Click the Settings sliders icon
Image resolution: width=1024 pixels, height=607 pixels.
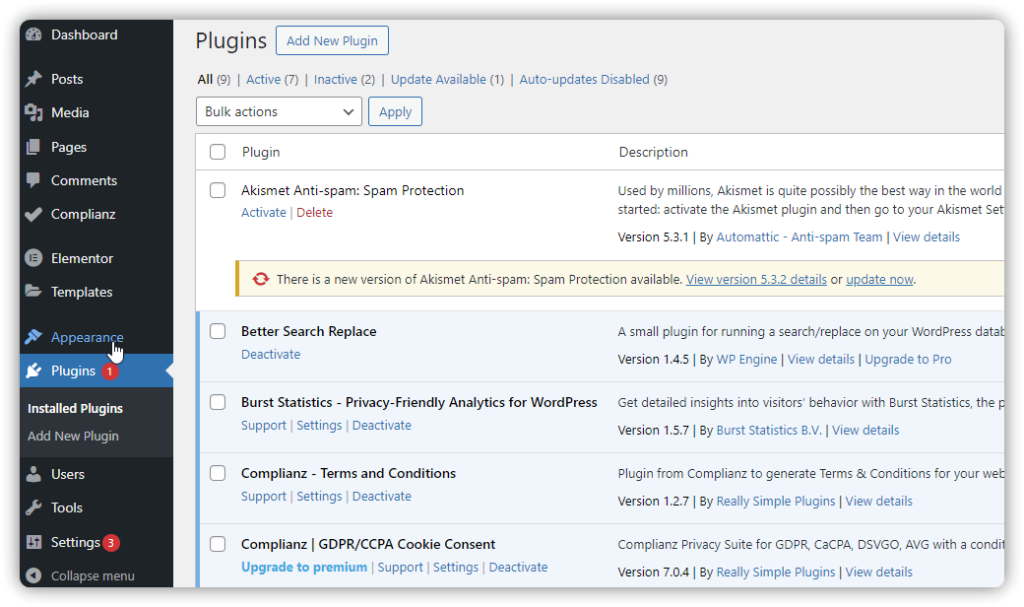(x=33, y=542)
